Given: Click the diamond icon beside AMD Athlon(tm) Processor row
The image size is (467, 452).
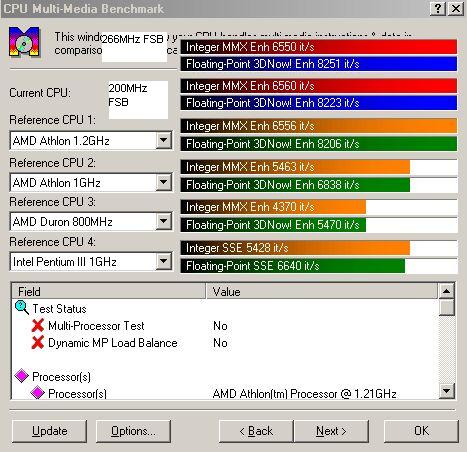Looking at the screenshot, I should click(x=37, y=392).
